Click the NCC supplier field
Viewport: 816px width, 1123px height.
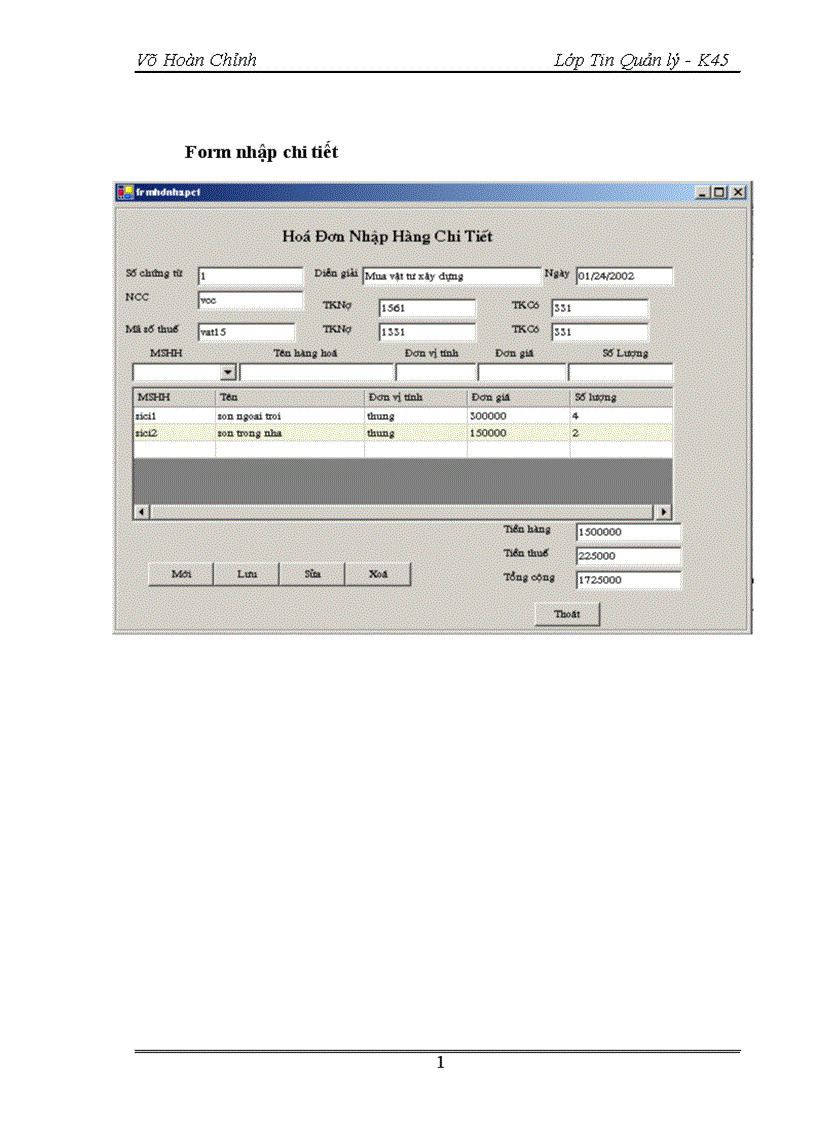coord(250,301)
